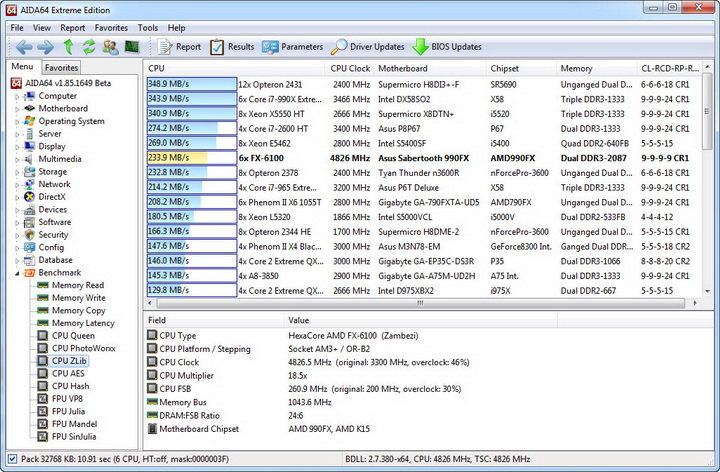This screenshot has height=472, width=720.
Task: Click the Value column header
Action: 421,320
